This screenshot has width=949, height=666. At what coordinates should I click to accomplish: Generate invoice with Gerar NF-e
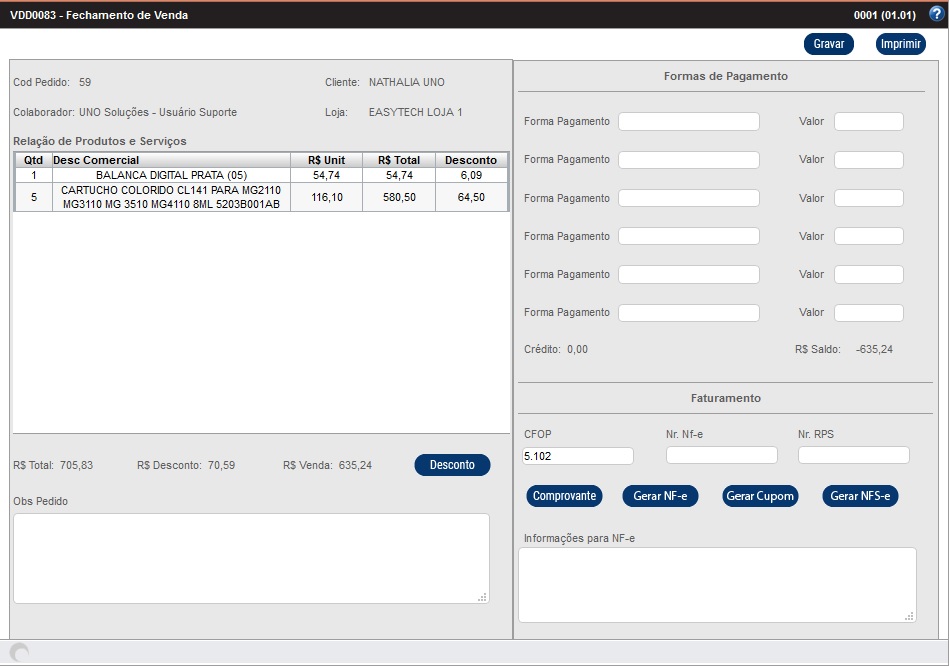click(660, 496)
